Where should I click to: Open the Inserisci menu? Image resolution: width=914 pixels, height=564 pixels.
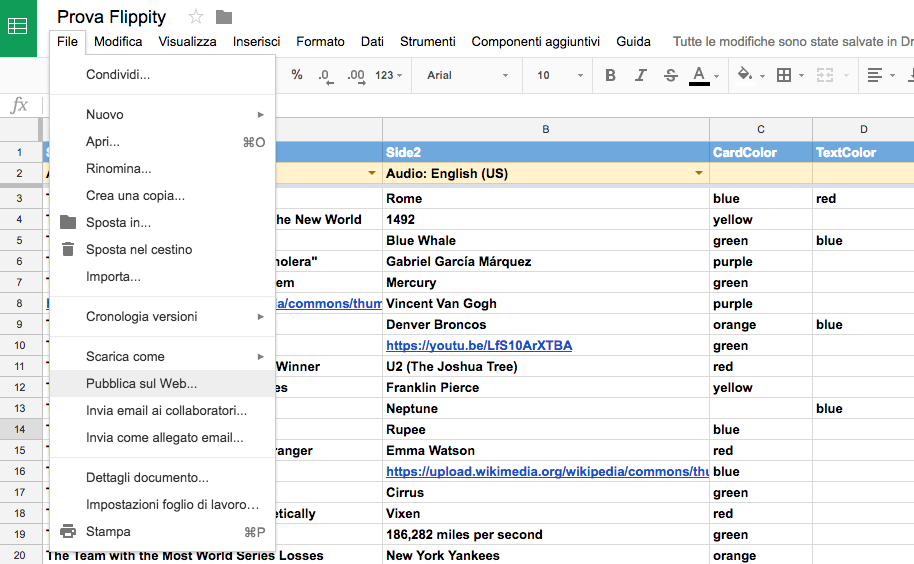point(256,41)
